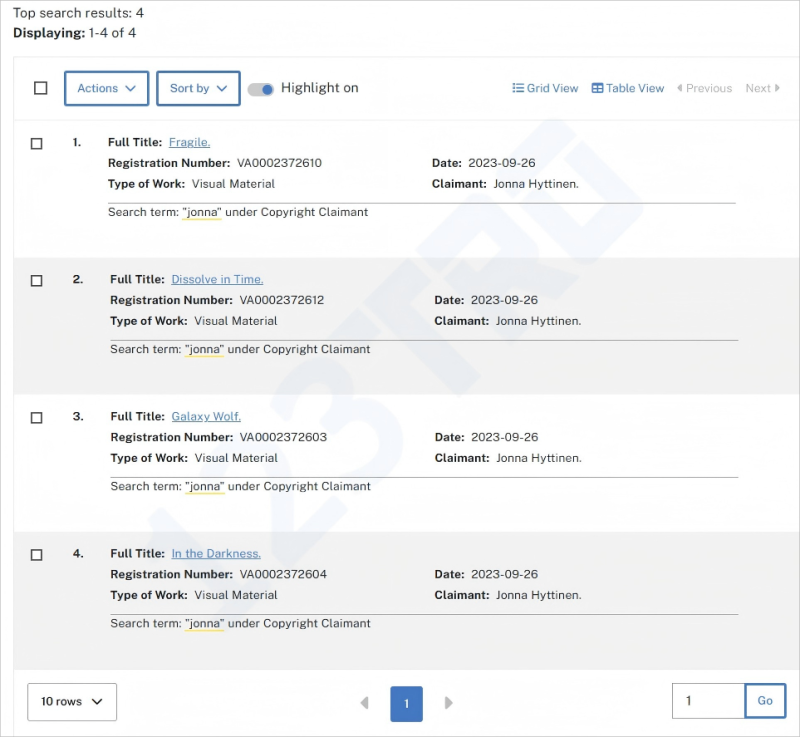Click the page number input field

tap(708, 701)
